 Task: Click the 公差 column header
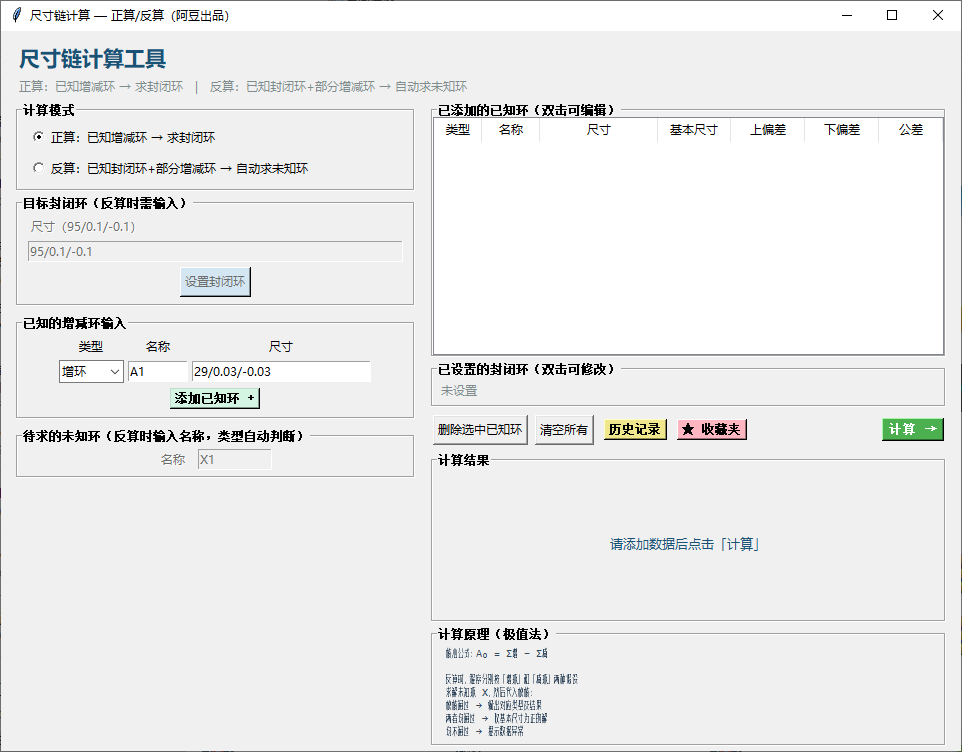(x=911, y=129)
